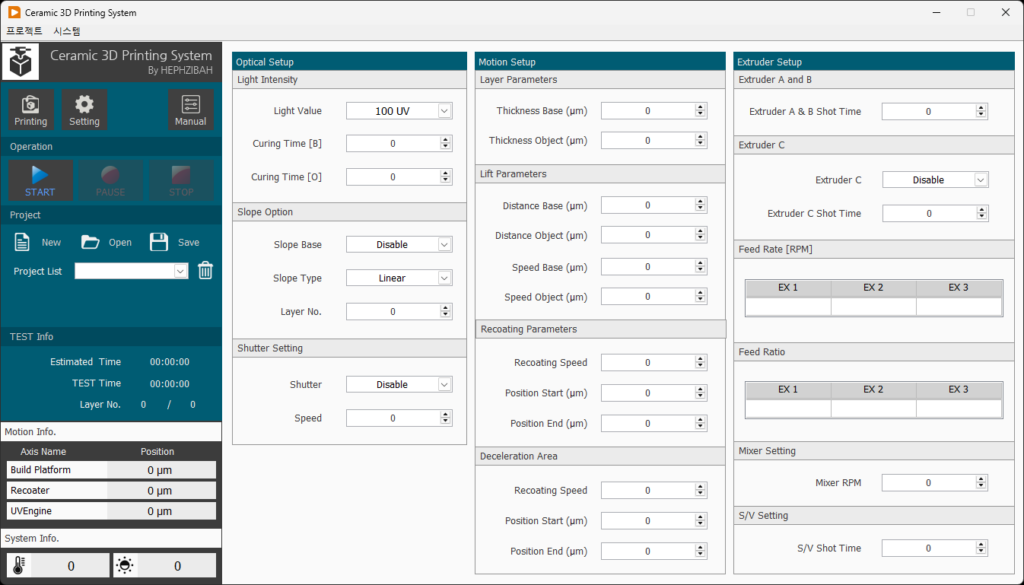
Task: Expand the Extruder C dropdown
Action: [980, 180]
